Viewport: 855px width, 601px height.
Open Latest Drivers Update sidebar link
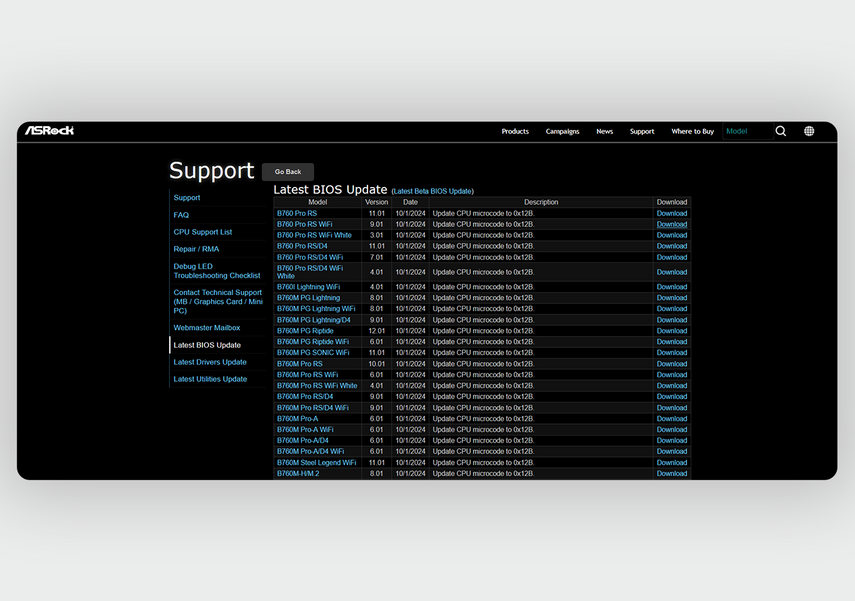pyautogui.click(x=210, y=362)
